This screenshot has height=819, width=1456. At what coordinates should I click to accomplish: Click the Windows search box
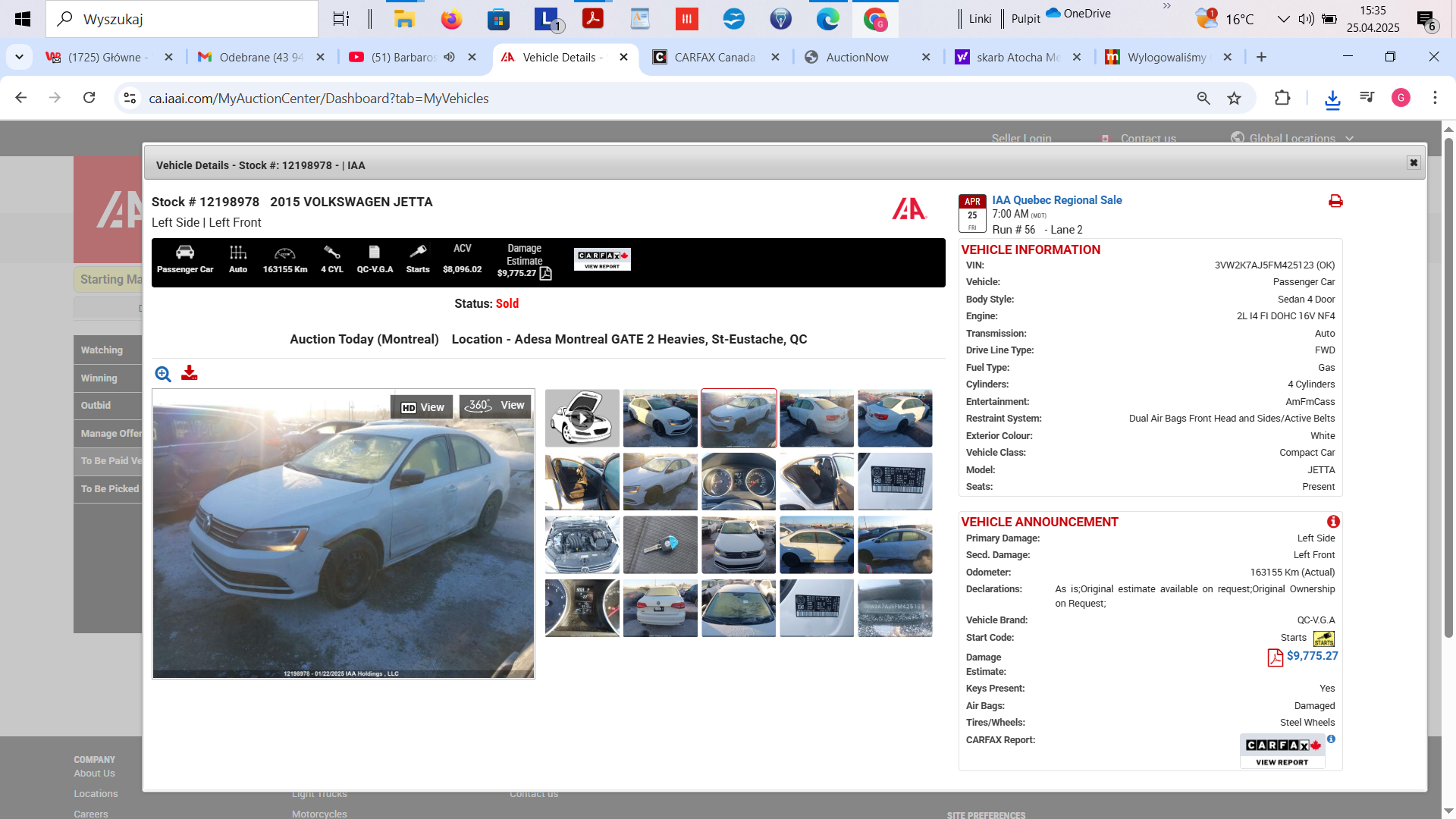coord(182,19)
